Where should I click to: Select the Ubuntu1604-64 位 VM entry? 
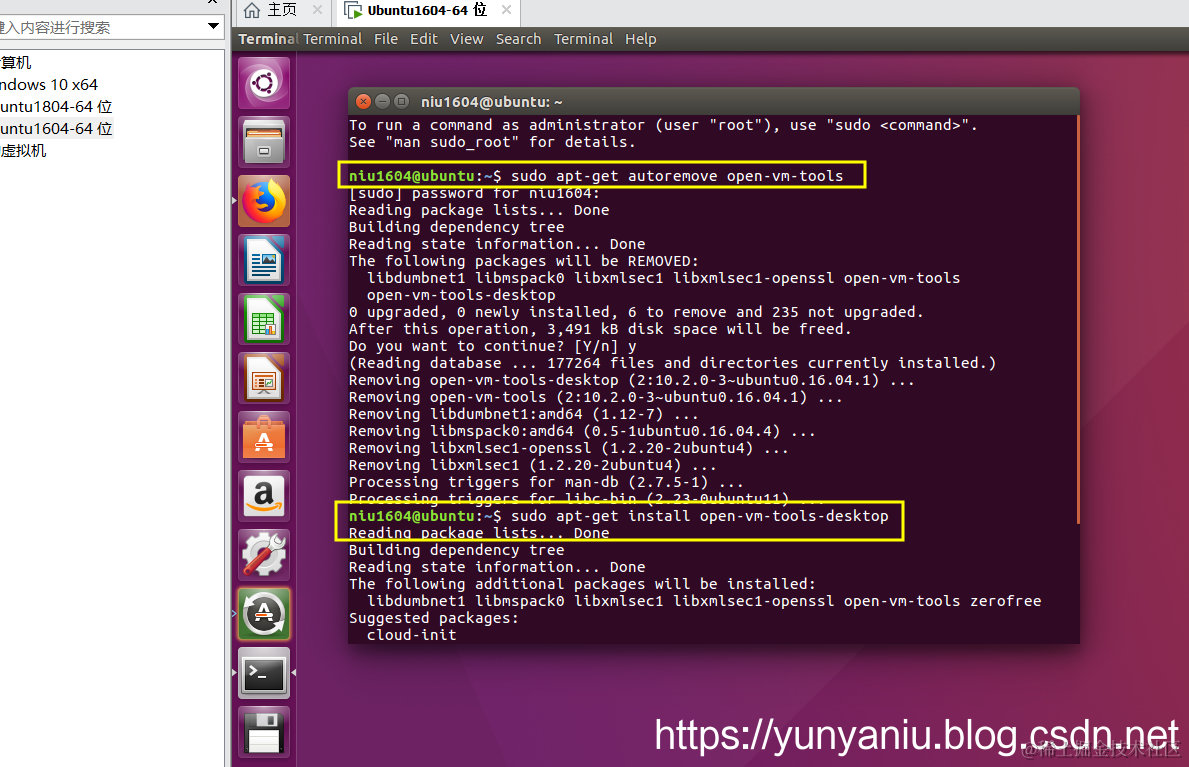(56, 128)
